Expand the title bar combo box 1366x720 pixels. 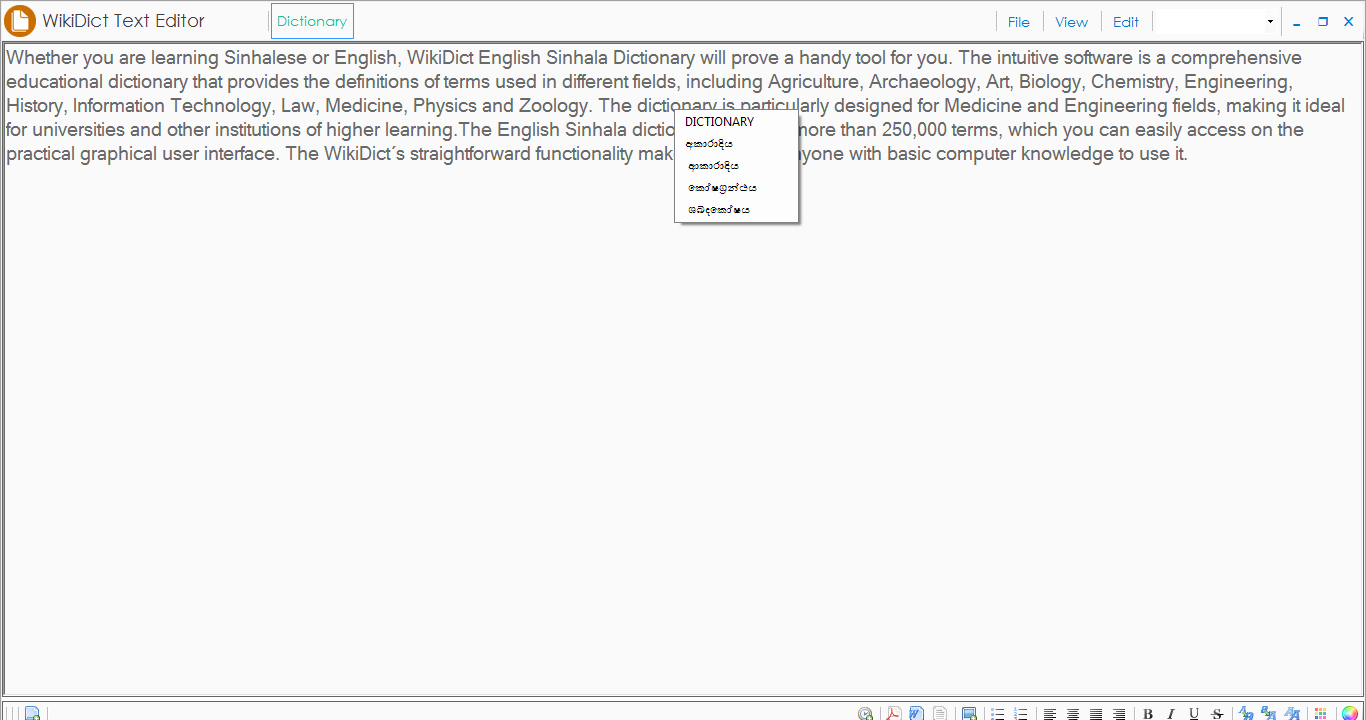[x=1270, y=22]
